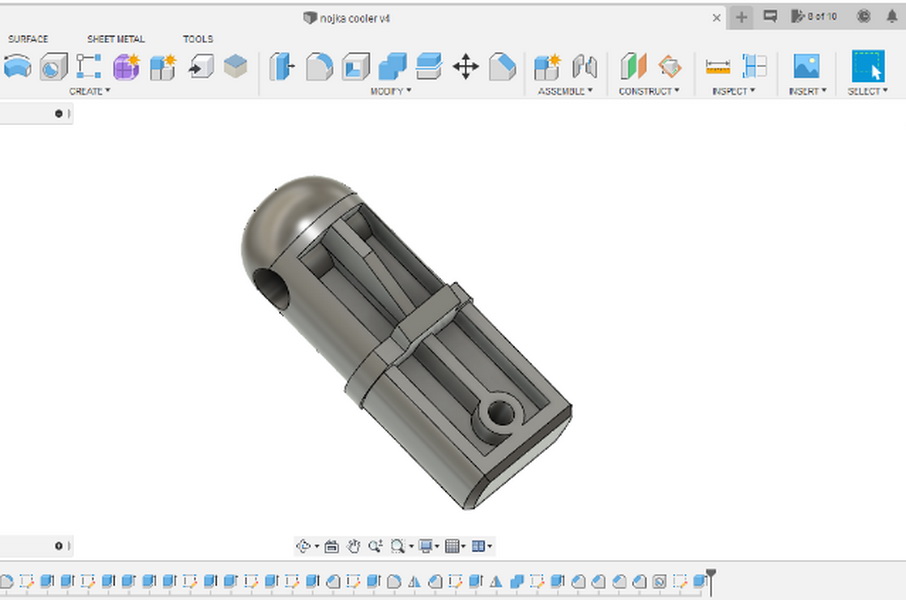Select the Pan hand tool

[354, 546]
